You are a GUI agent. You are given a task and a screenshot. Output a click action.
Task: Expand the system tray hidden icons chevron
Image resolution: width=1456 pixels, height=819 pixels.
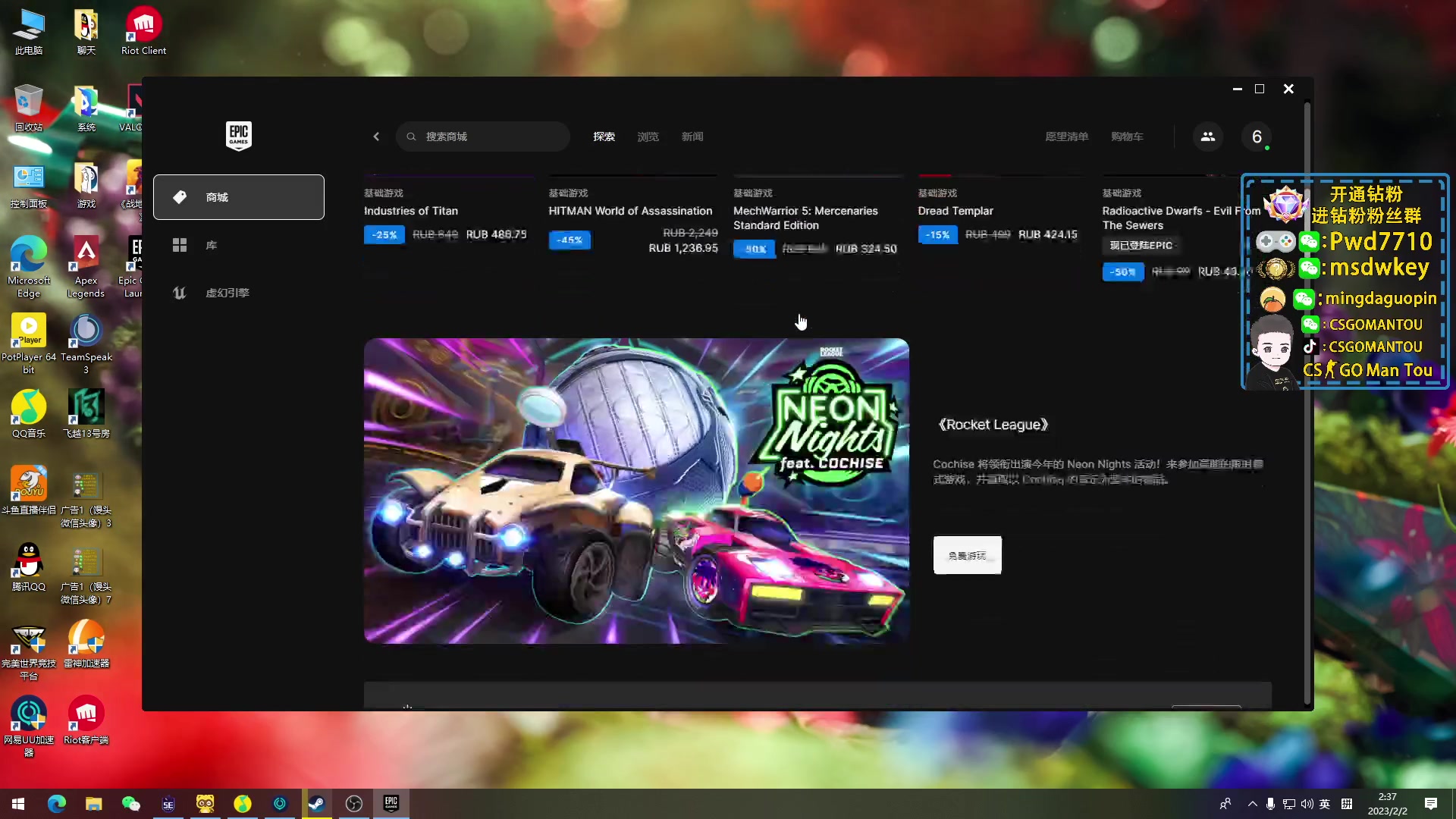1252,804
